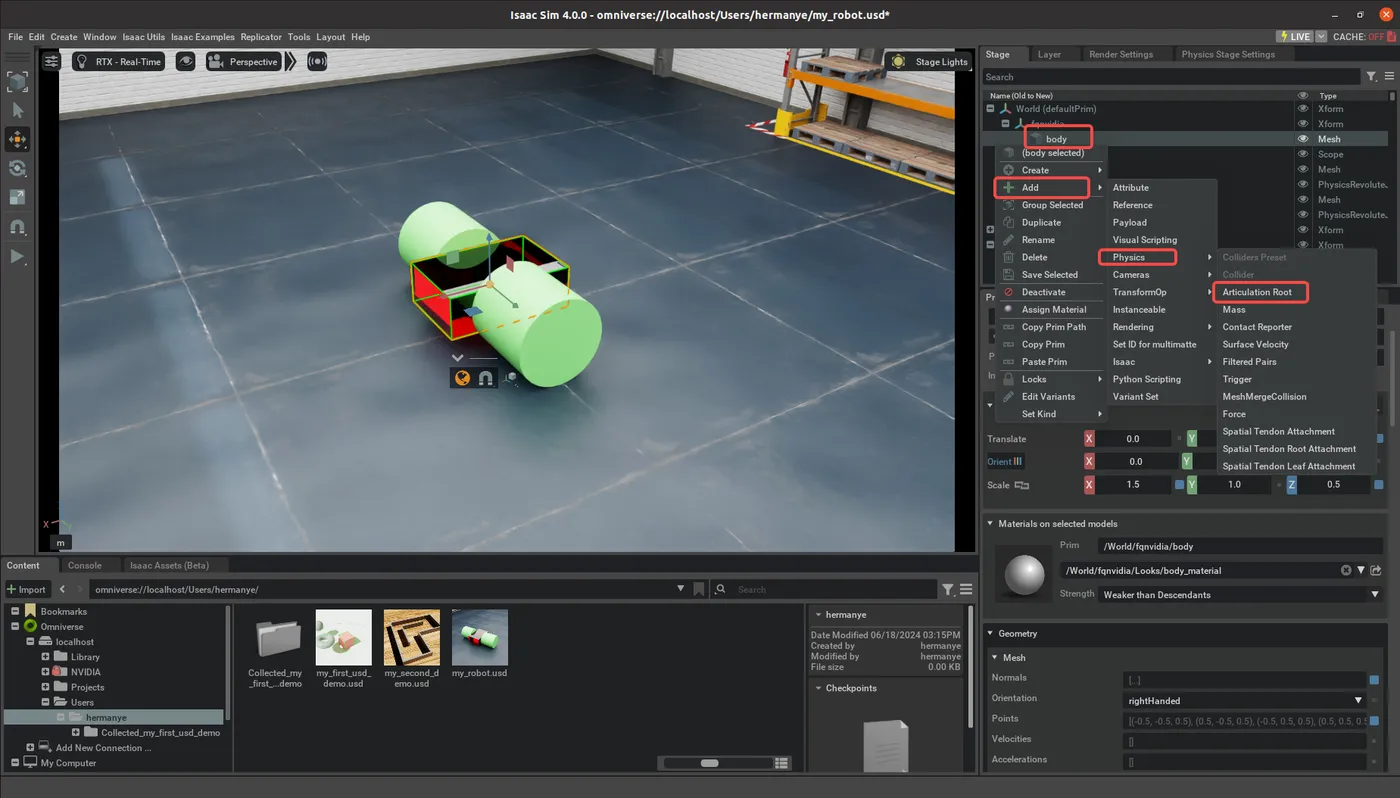Activate the Scale tool
The width and height of the screenshot is (1400, 798).
(17, 198)
